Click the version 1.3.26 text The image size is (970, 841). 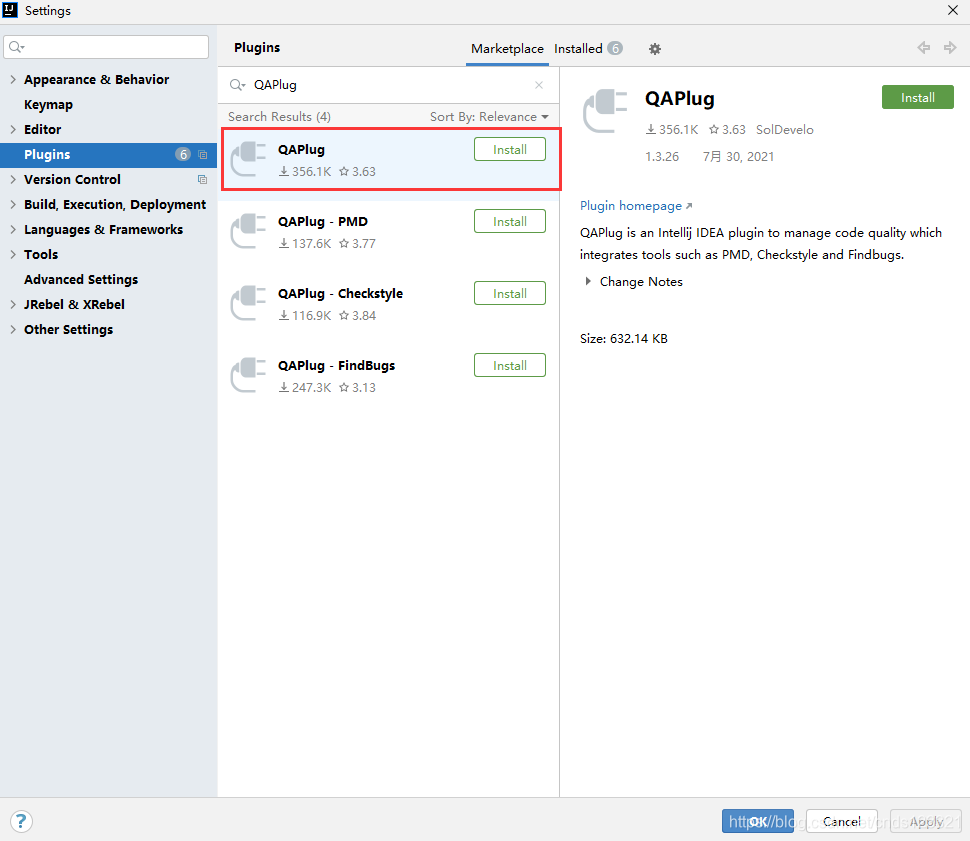pos(662,157)
